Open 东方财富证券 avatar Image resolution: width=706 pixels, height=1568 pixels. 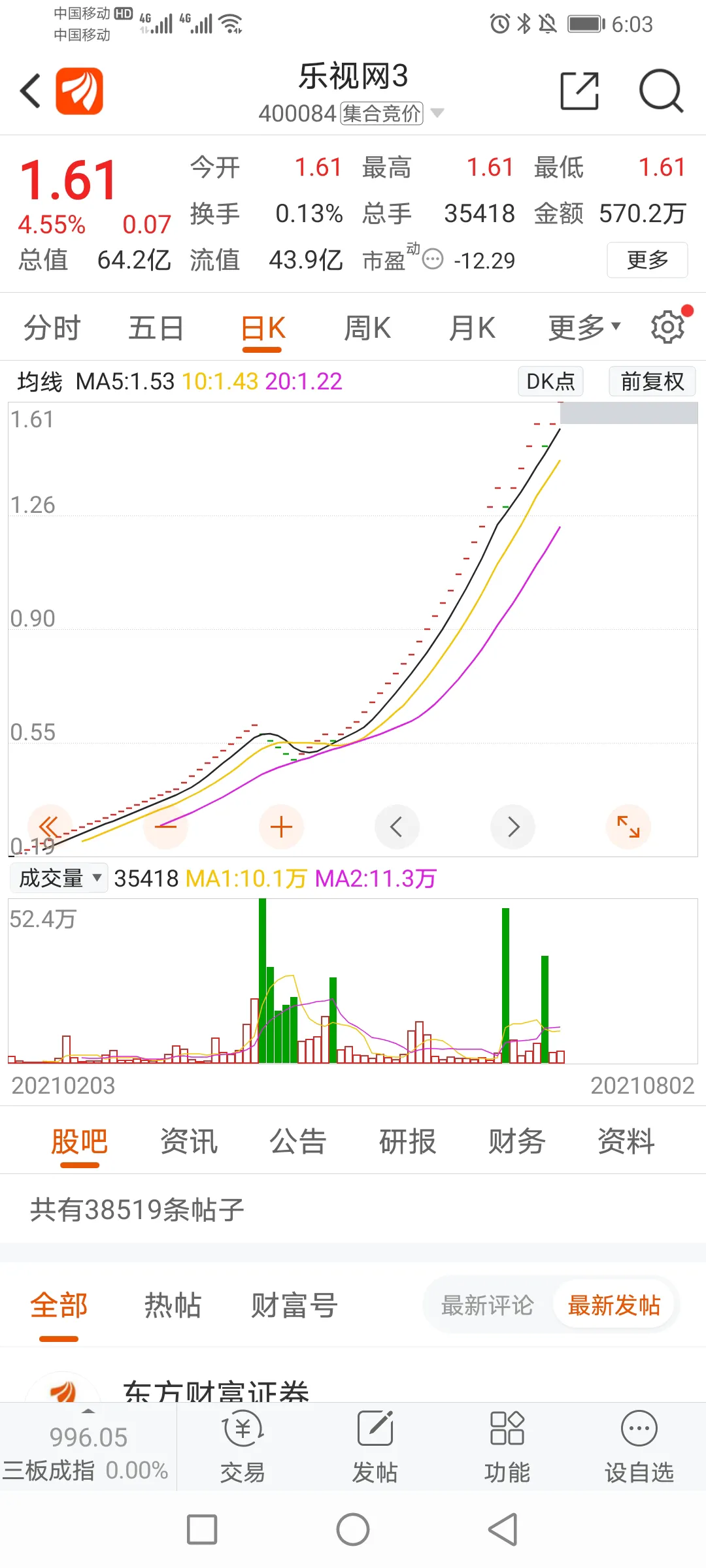pos(63,1387)
